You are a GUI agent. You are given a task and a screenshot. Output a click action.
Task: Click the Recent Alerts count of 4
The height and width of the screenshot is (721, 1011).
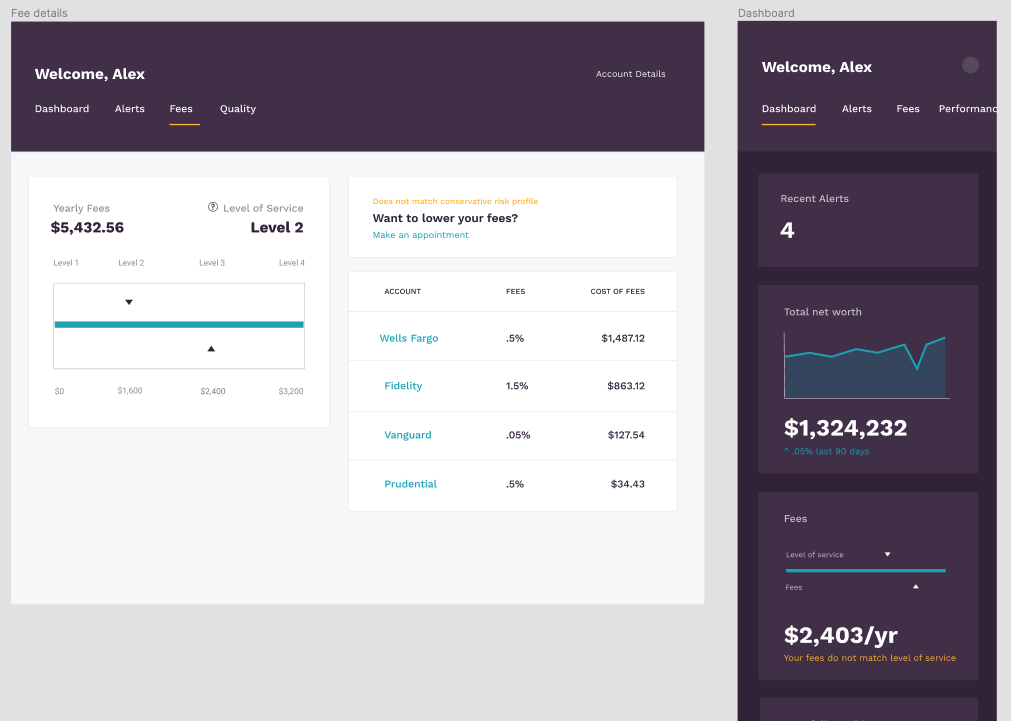coord(787,230)
